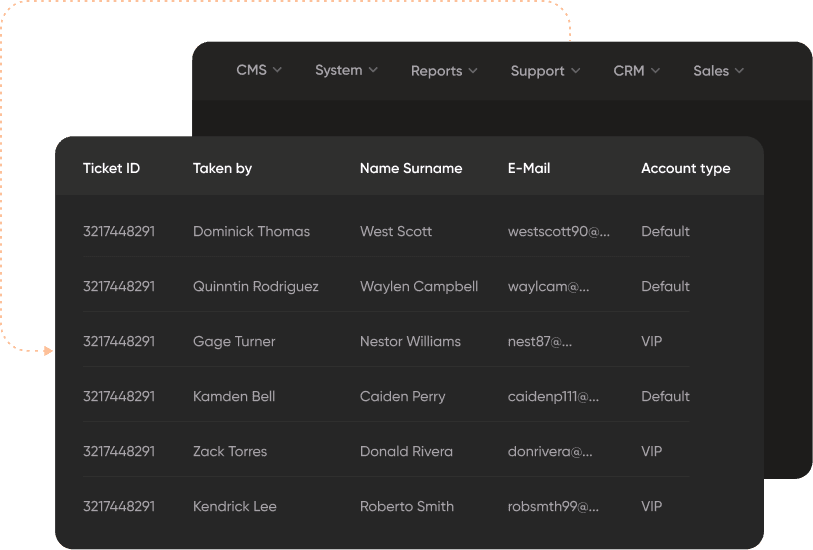Click the caidenp111@... email address

tap(553, 396)
